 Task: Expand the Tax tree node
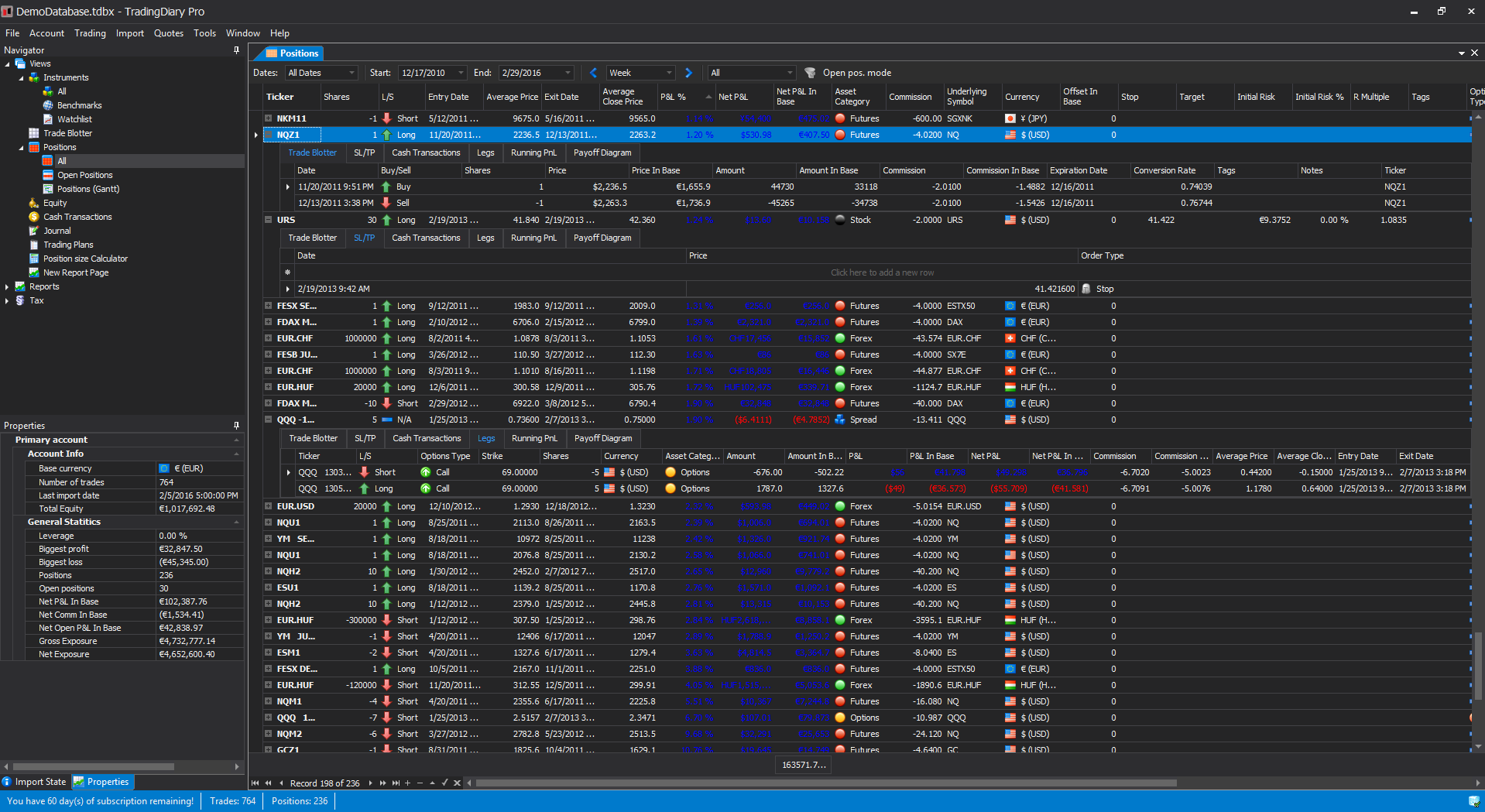[x=7, y=301]
